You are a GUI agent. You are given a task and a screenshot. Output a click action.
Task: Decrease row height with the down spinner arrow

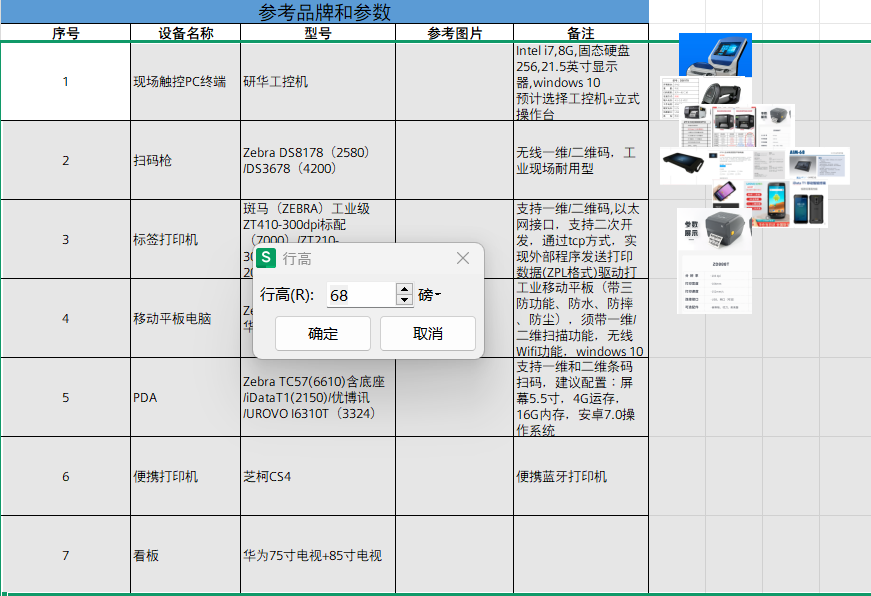[x=404, y=300]
